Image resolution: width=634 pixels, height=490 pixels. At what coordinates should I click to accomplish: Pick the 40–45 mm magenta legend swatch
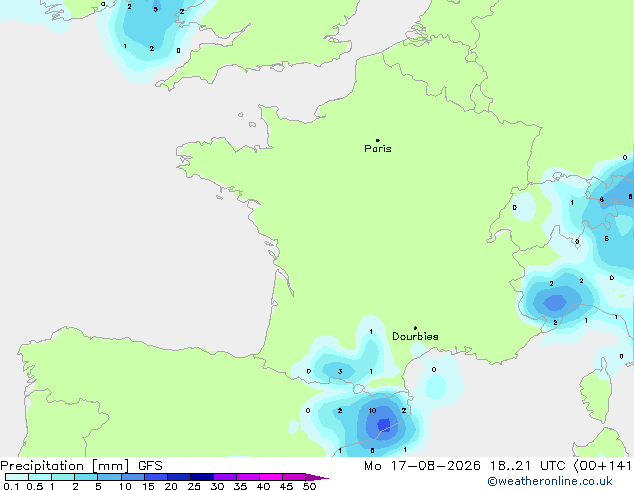pyautogui.click(x=271, y=477)
